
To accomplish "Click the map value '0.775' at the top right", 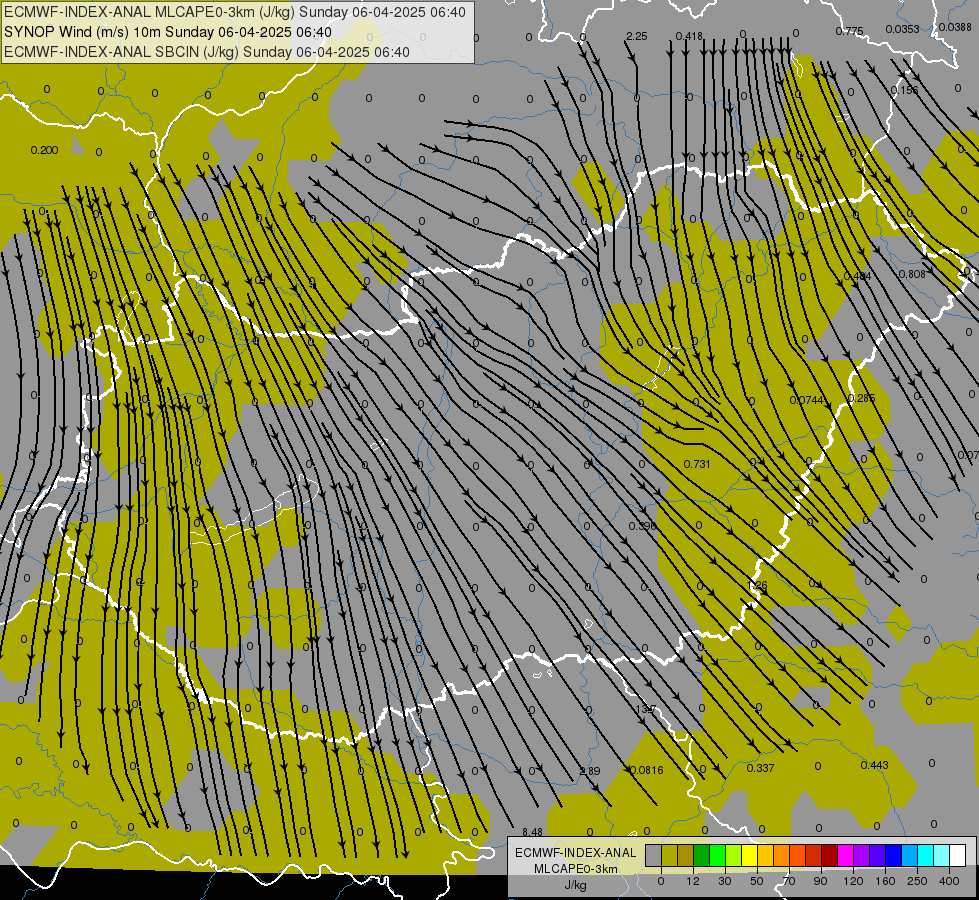I will pyautogui.click(x=849, y=31).
